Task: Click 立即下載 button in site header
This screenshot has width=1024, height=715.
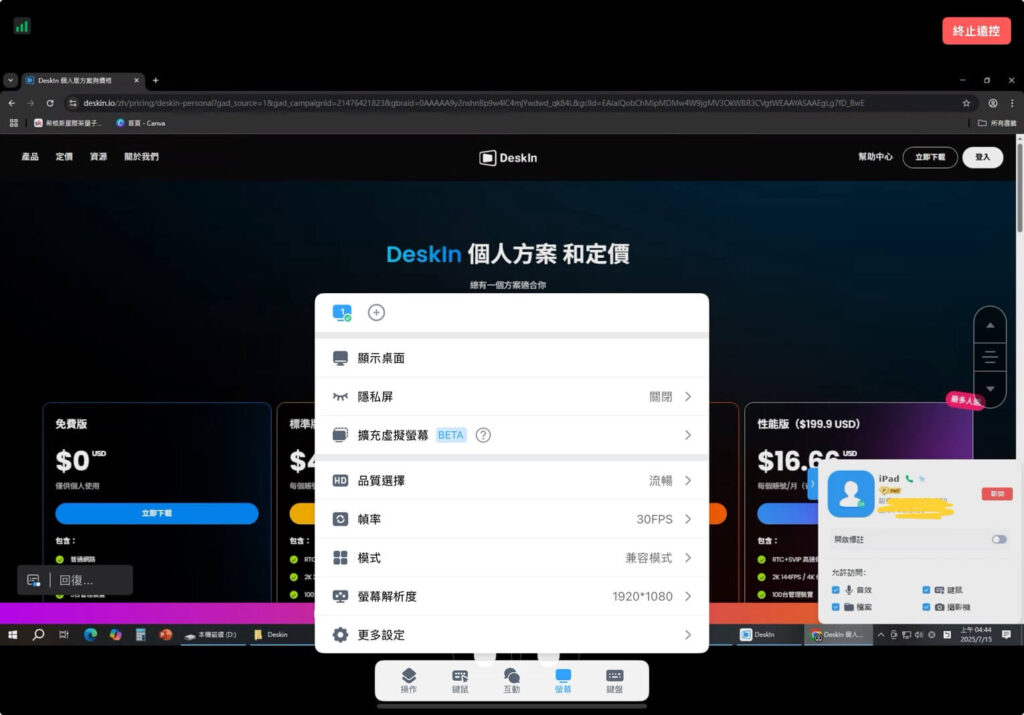Action: click(x=930, y=157)
